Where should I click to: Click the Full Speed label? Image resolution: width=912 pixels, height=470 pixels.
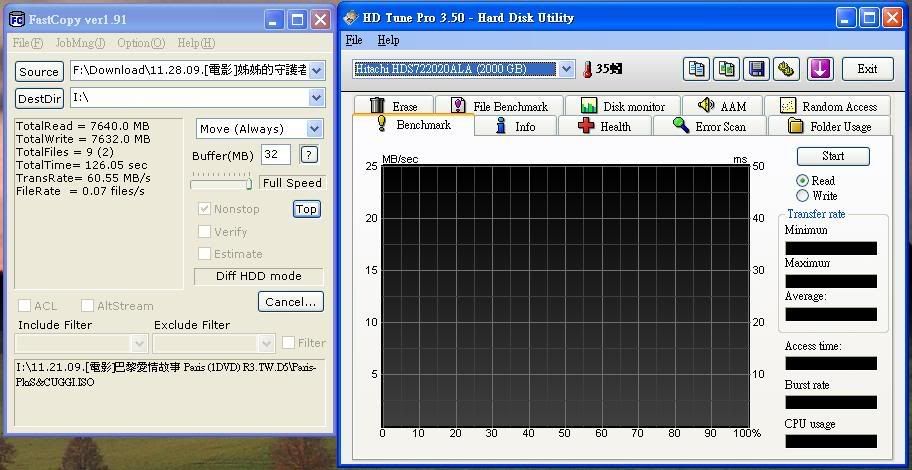pyautogui.click(x=292, y=183)
